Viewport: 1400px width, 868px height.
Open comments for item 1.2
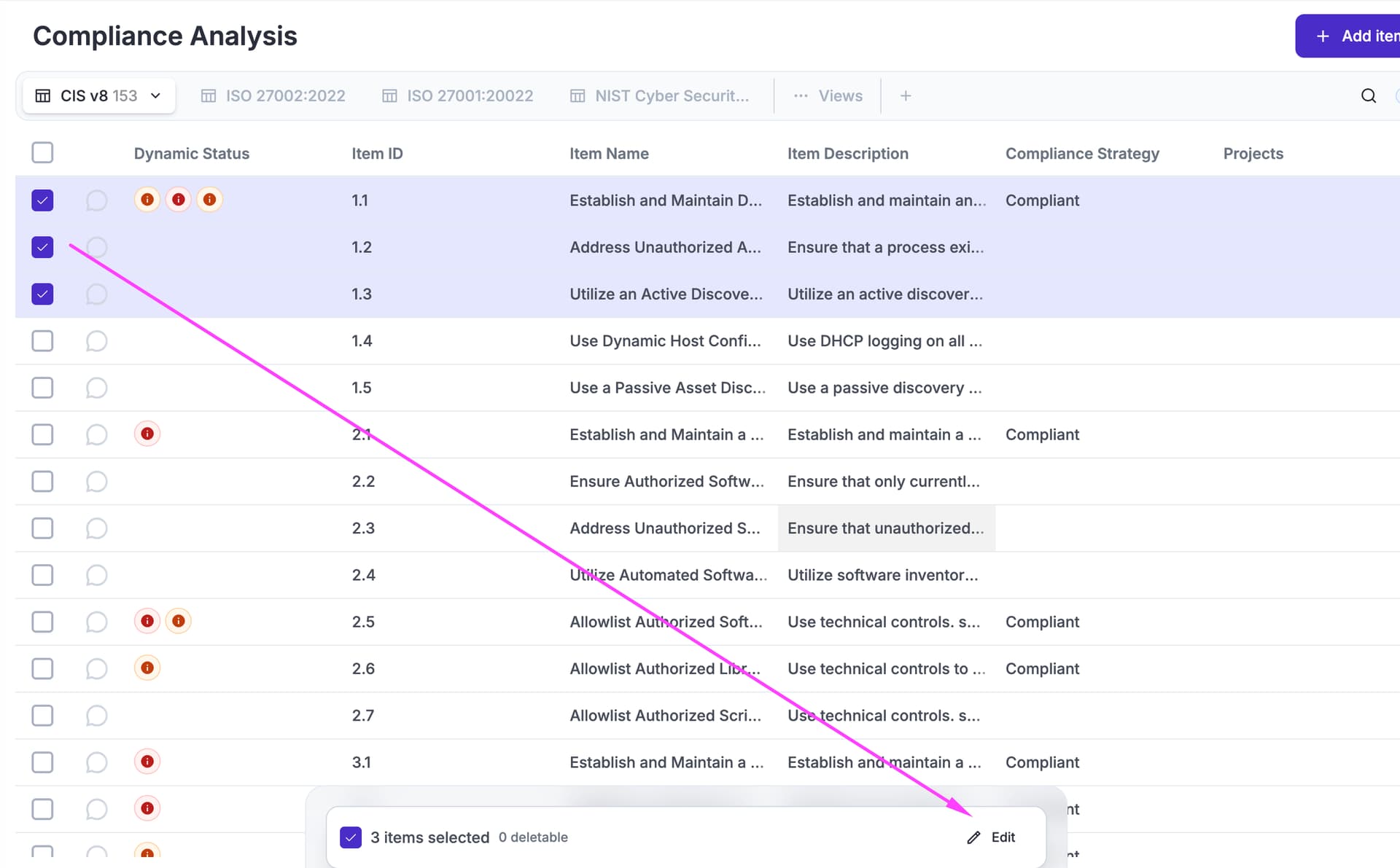[96, 247]
